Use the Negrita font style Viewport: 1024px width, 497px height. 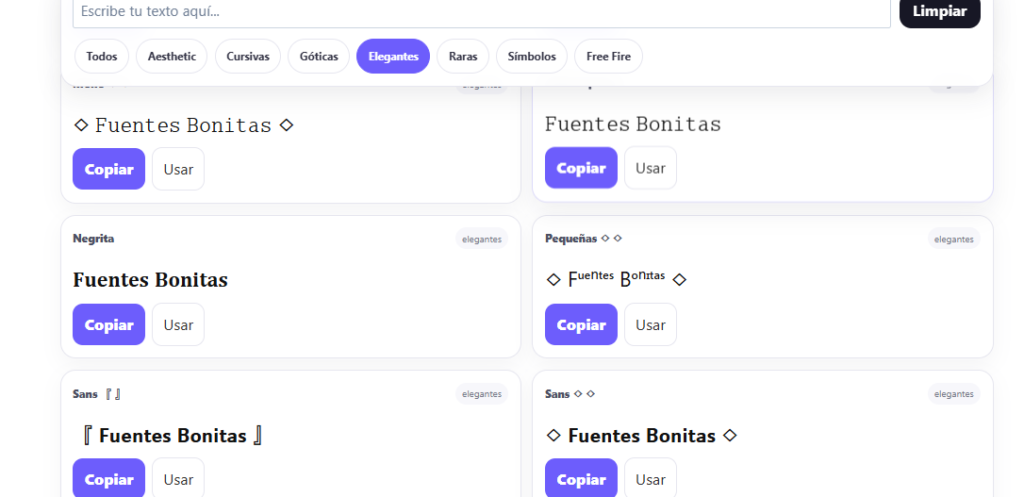point(178,325)
